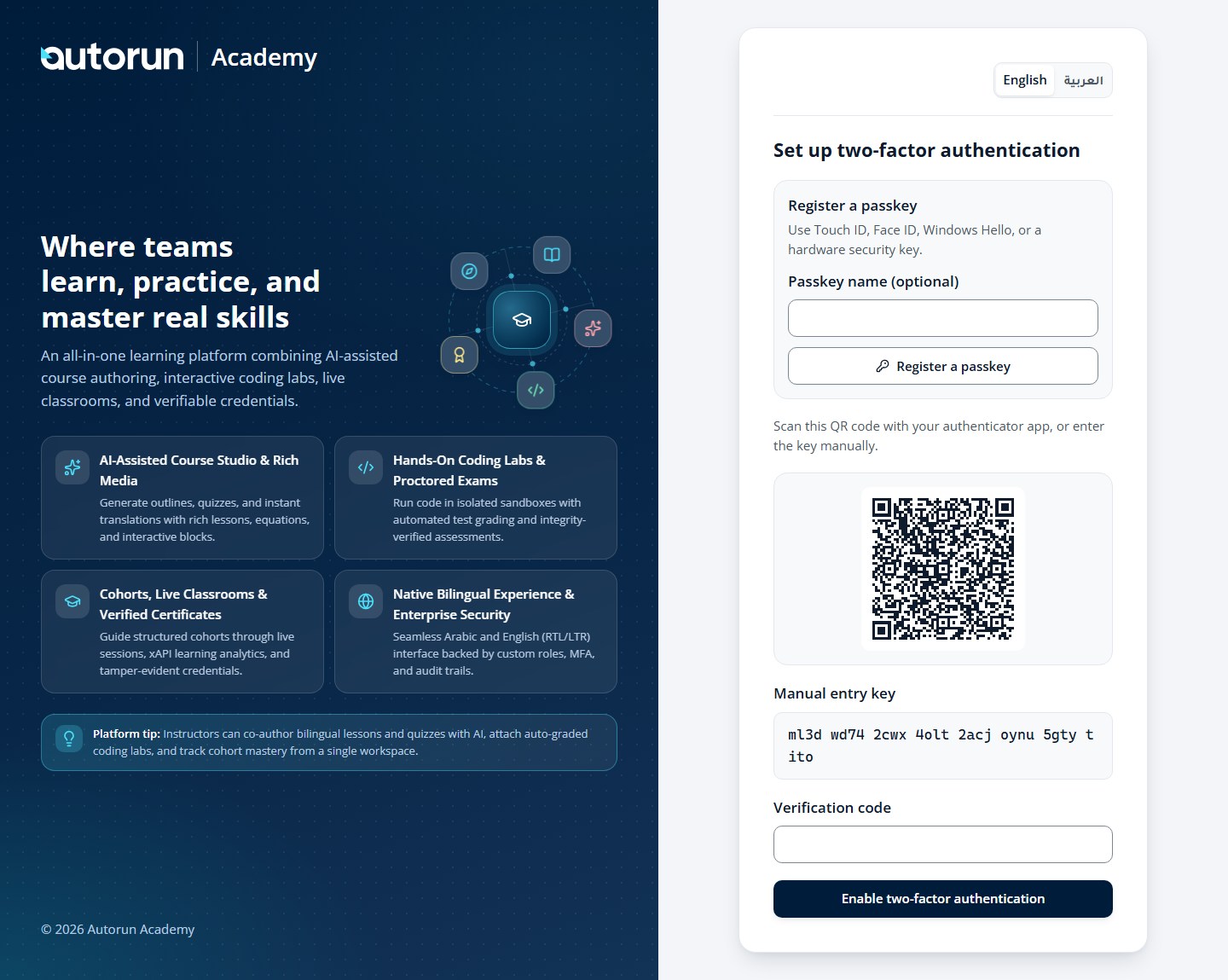Click the Cohorts, Live Classrooms & Verified Certificates heading
1228x980 pixels.
[183, 604]
